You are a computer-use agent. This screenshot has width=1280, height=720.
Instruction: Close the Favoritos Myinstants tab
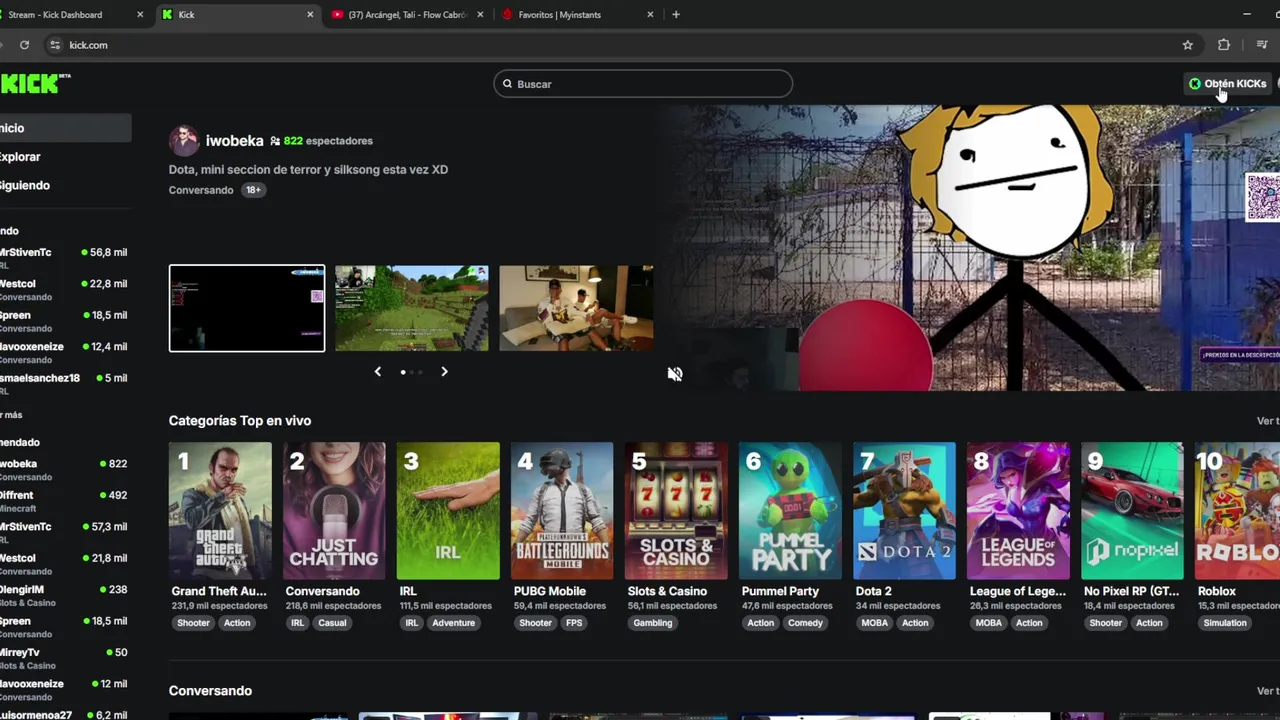coord(650,15)
